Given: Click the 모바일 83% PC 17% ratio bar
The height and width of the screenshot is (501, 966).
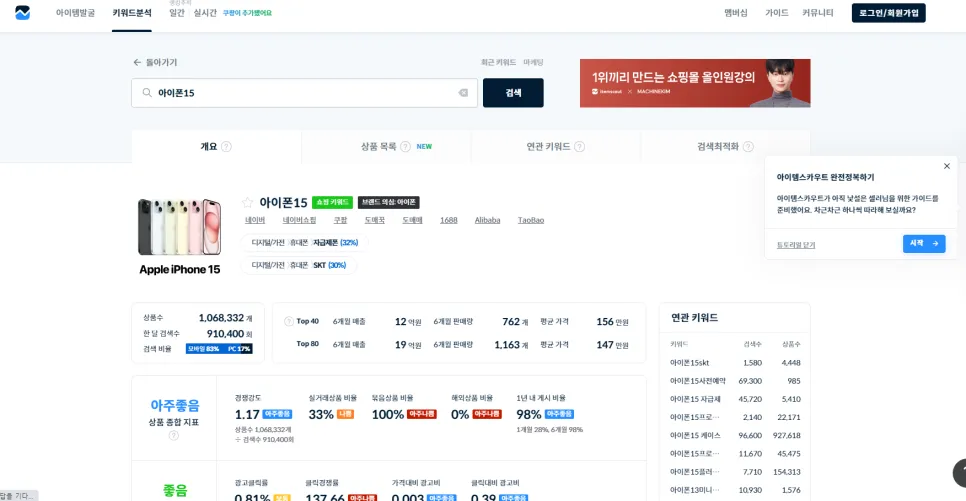Looking at the screenshot, I should coord(219,349).
